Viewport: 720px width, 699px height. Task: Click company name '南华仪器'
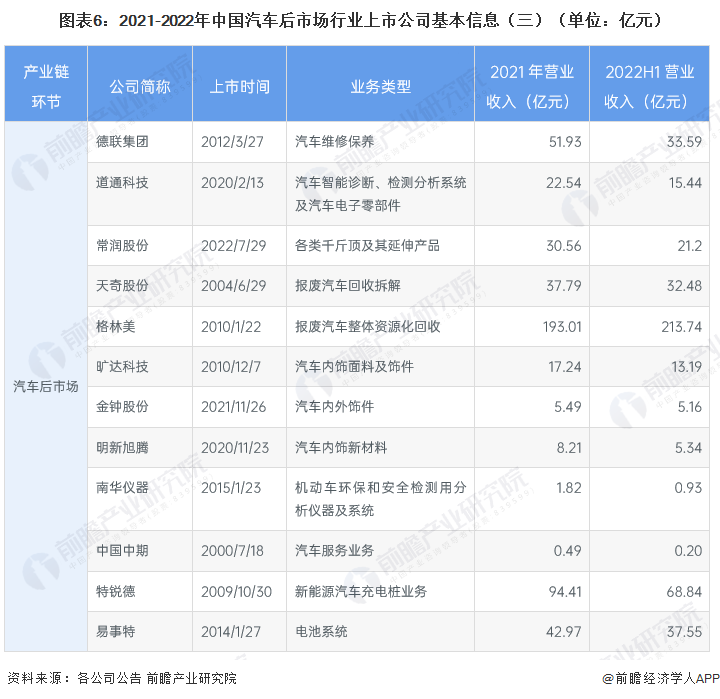click(122, 487)
